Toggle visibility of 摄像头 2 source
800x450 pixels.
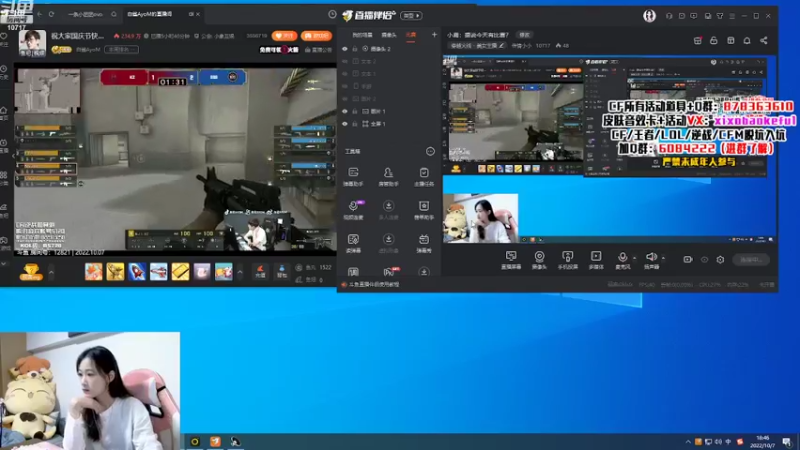[345, 49]
